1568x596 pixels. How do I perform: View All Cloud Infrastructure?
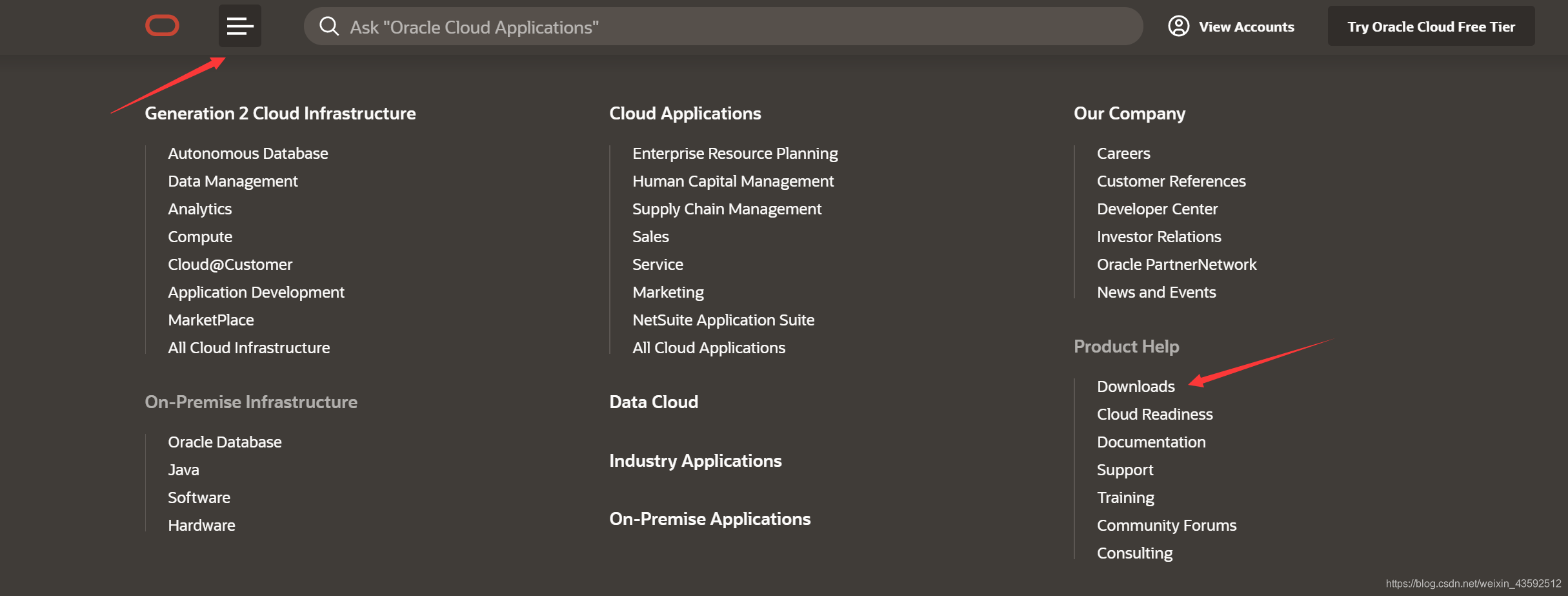[x=248, y=347]
